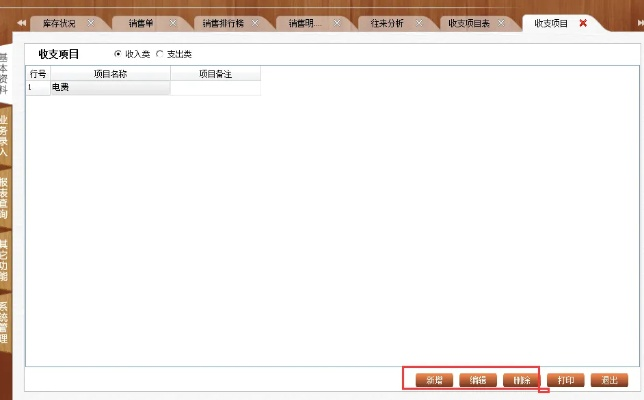Click the 打印 button
The height and width of the screenshot is (400, 644).
click(565, 380)
